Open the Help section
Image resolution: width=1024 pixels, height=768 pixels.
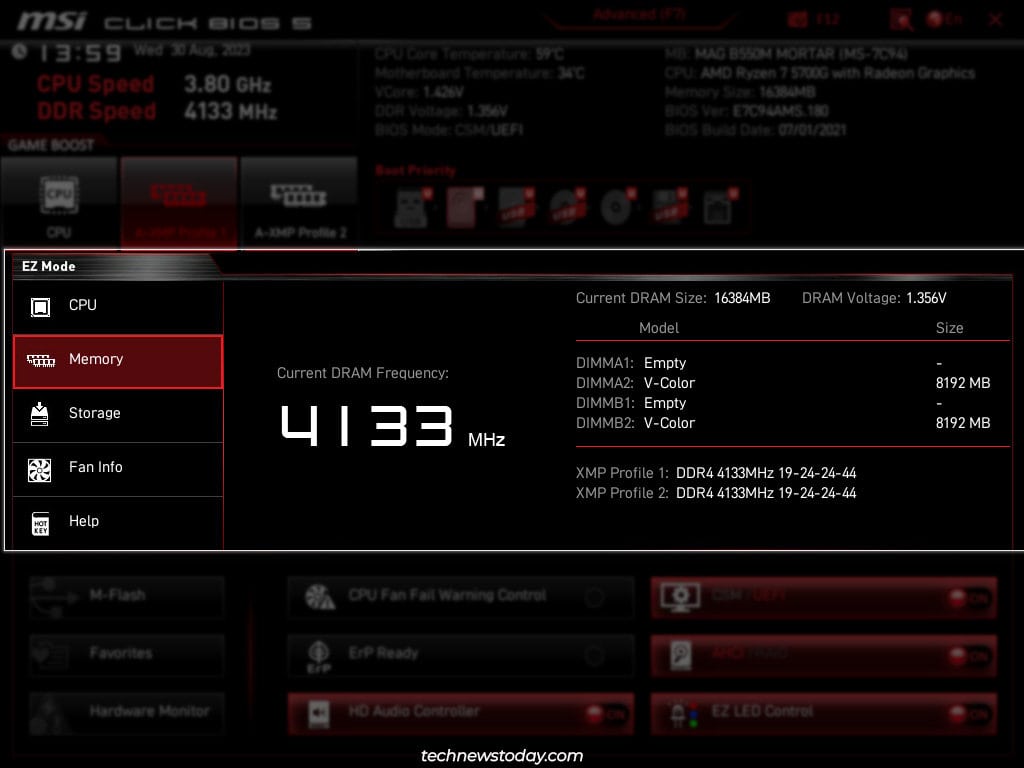tap(118, 522)
